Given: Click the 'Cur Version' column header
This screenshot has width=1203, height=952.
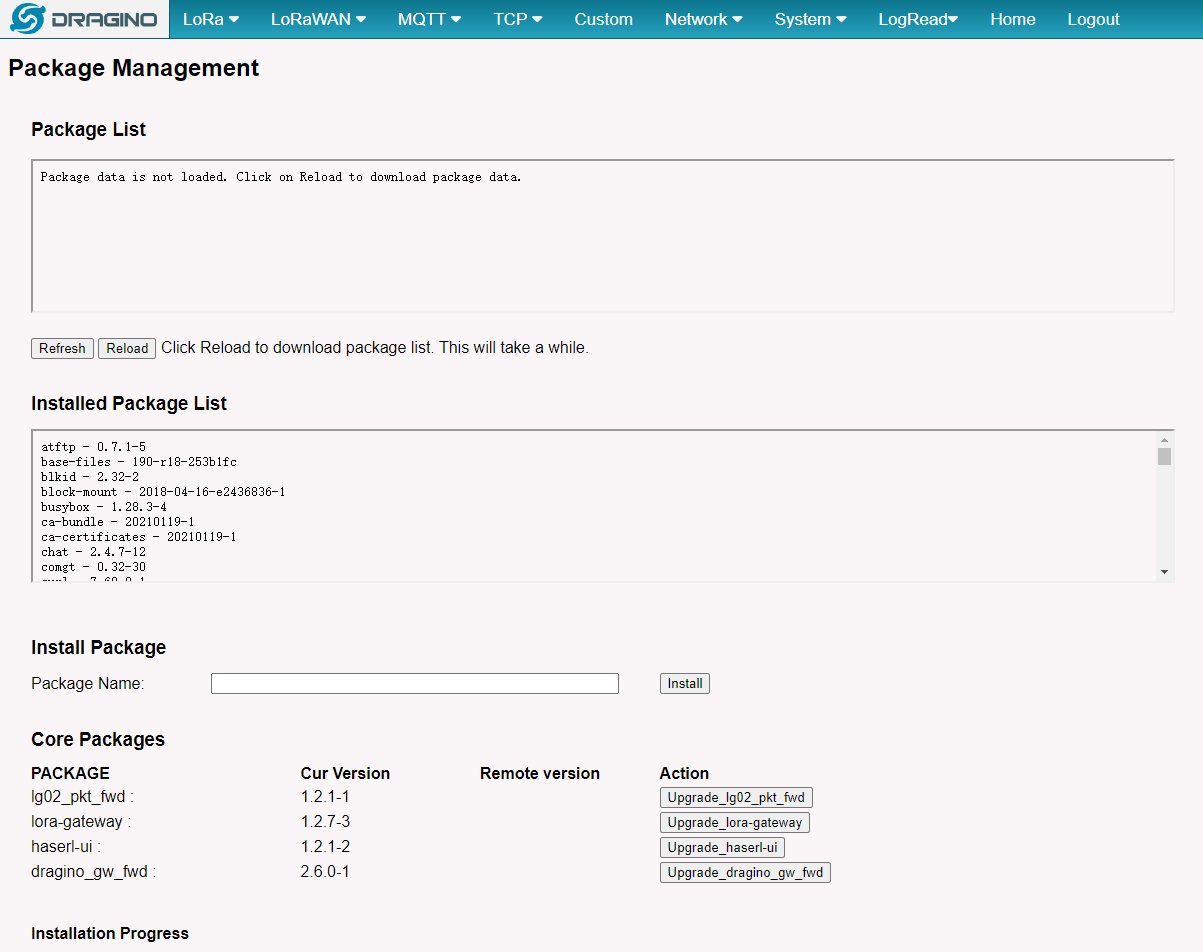Looking at the screenshot, I should click(345, 773).
